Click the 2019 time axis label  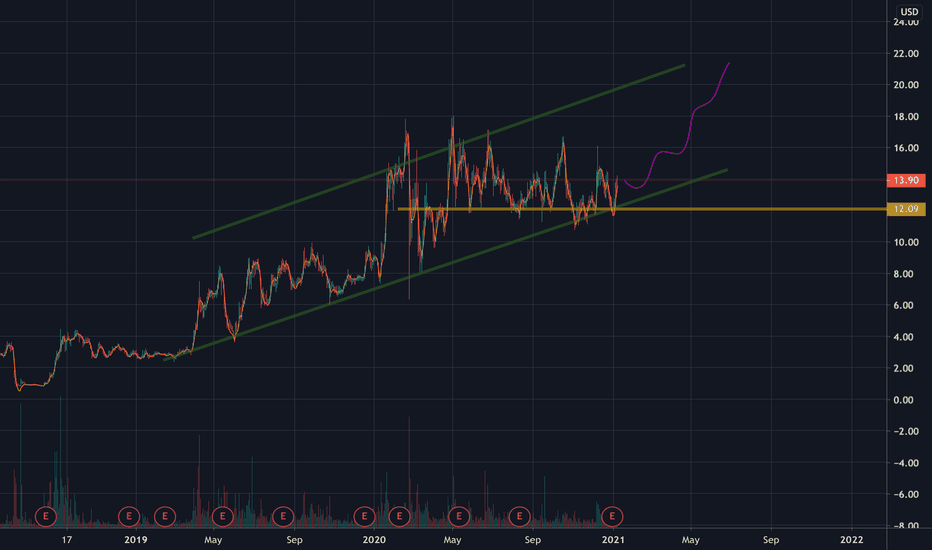(x=136, y=540)
